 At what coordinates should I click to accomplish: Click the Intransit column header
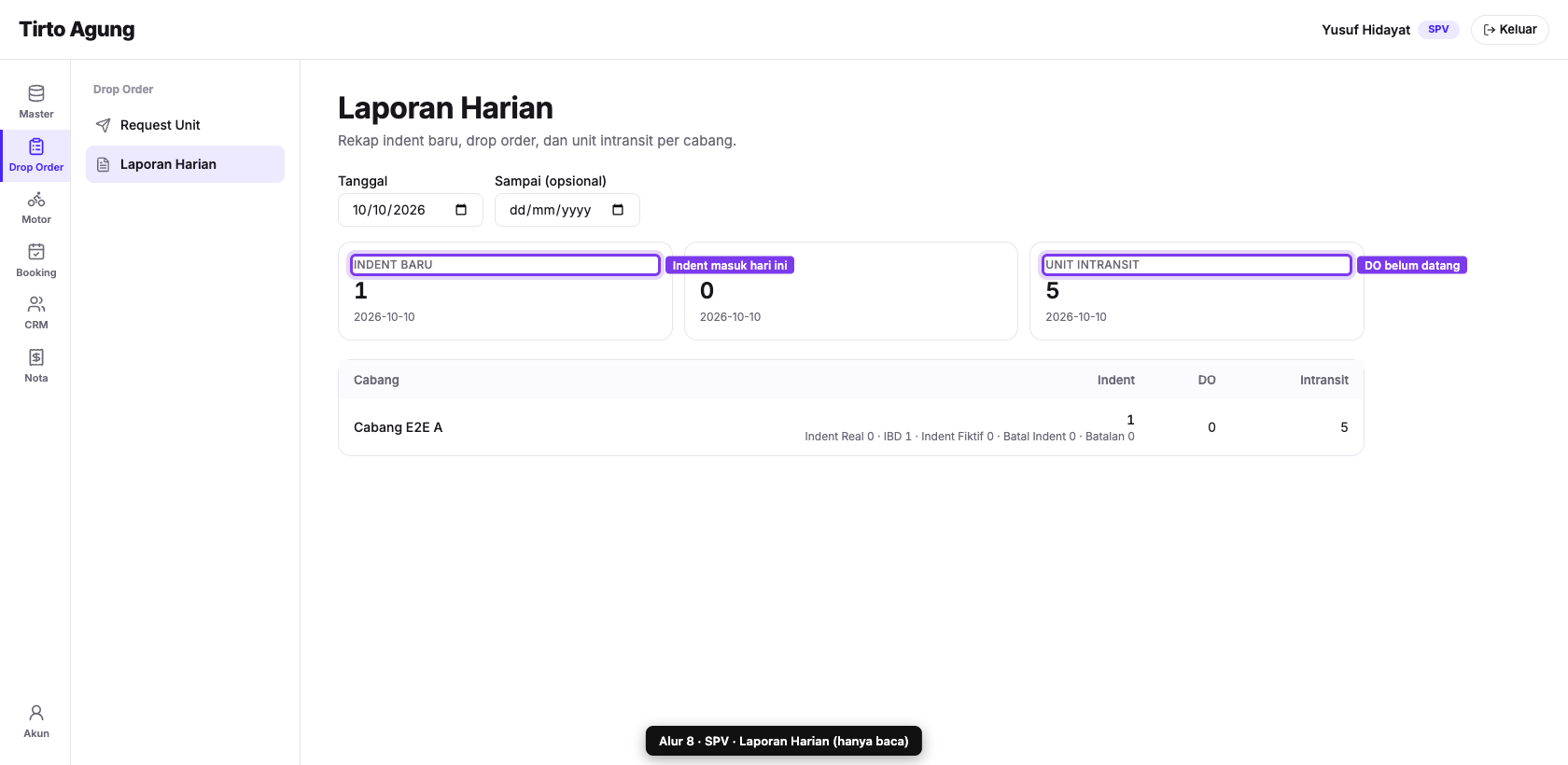coord(1323,380)
